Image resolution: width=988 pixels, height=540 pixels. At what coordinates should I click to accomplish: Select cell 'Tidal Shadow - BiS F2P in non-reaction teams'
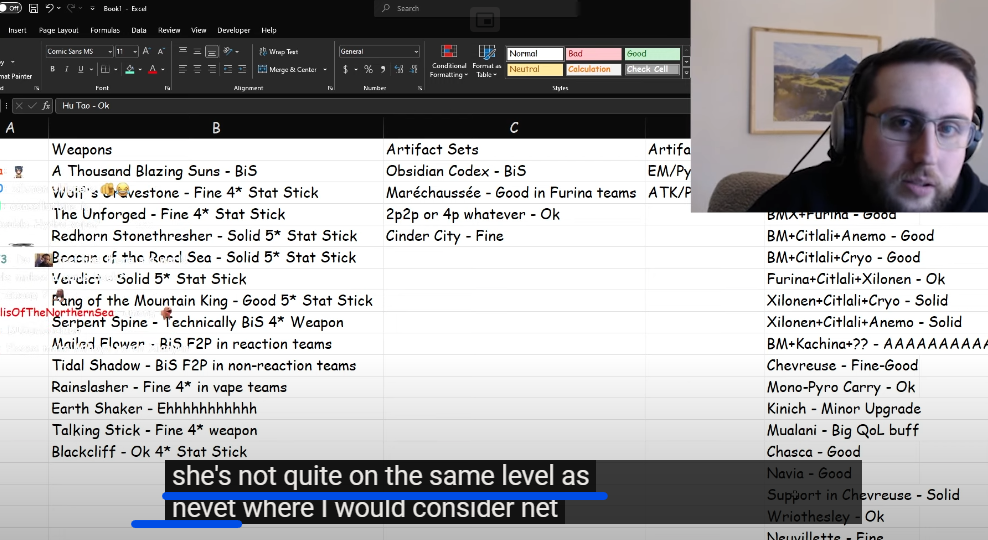point(216,365)
